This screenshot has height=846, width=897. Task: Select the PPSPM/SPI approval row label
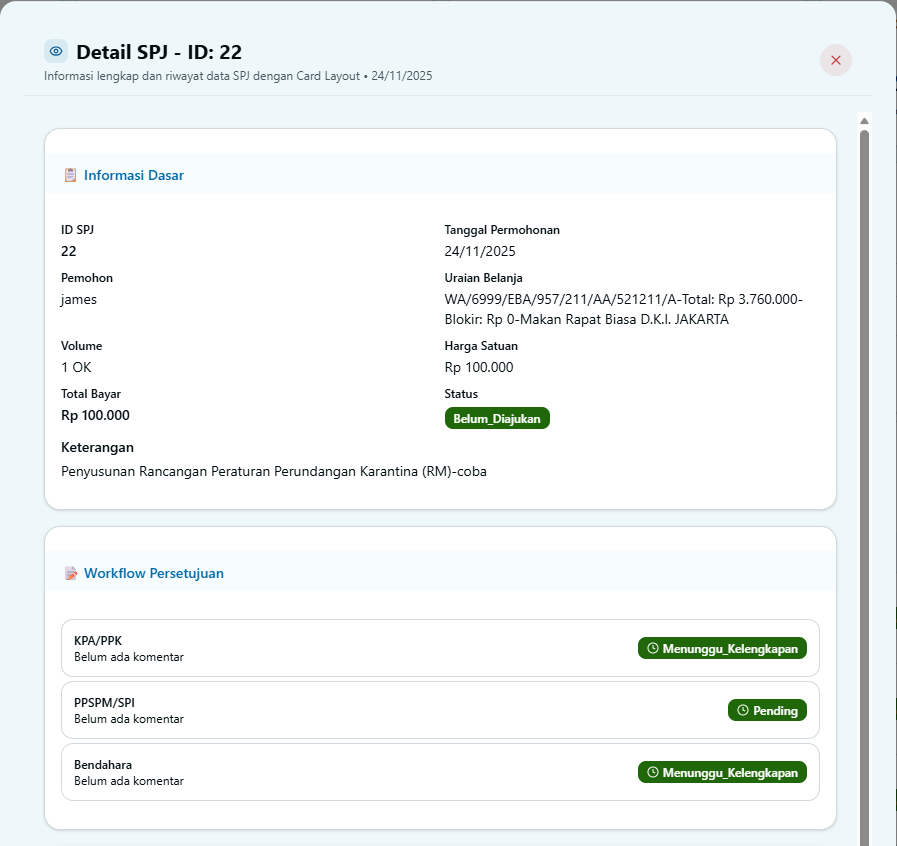pos(104,702)
